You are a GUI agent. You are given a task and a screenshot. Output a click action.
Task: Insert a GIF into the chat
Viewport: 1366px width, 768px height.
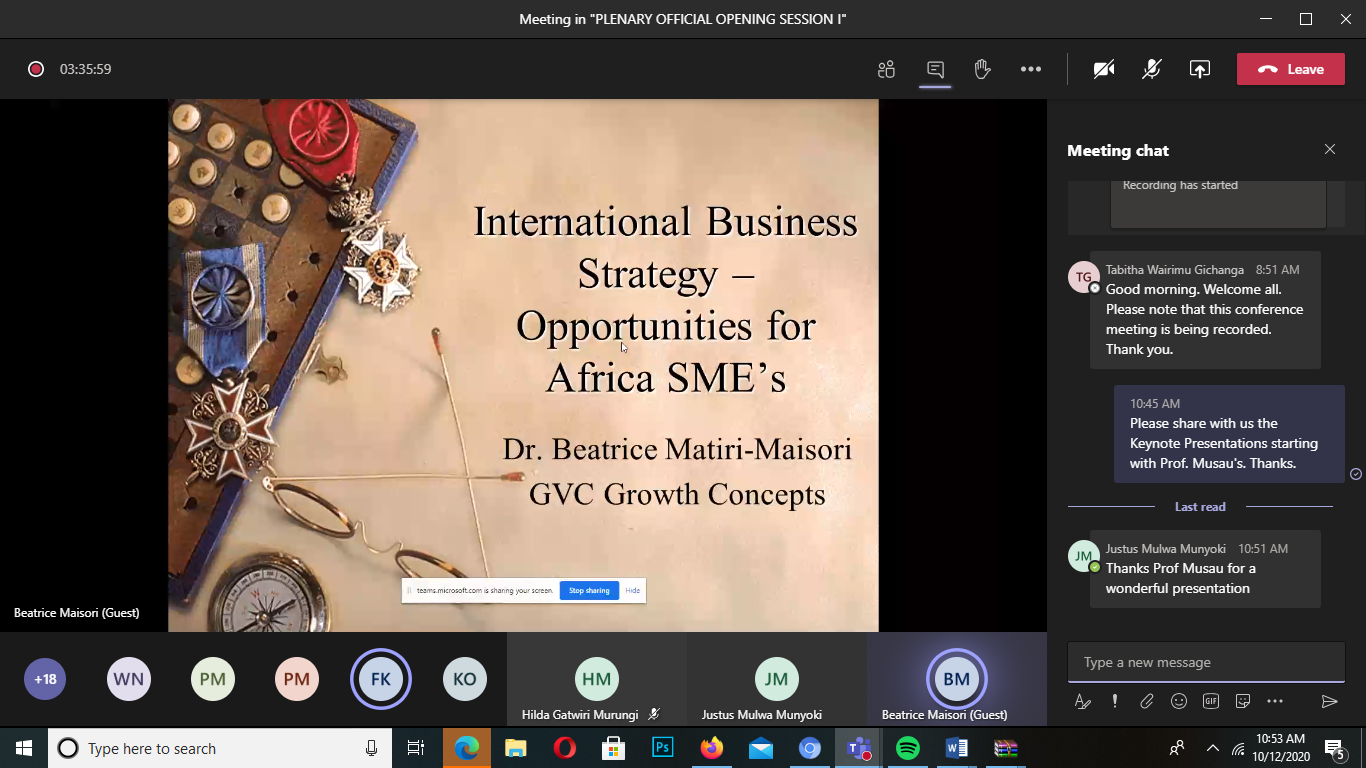point(1211,701)
